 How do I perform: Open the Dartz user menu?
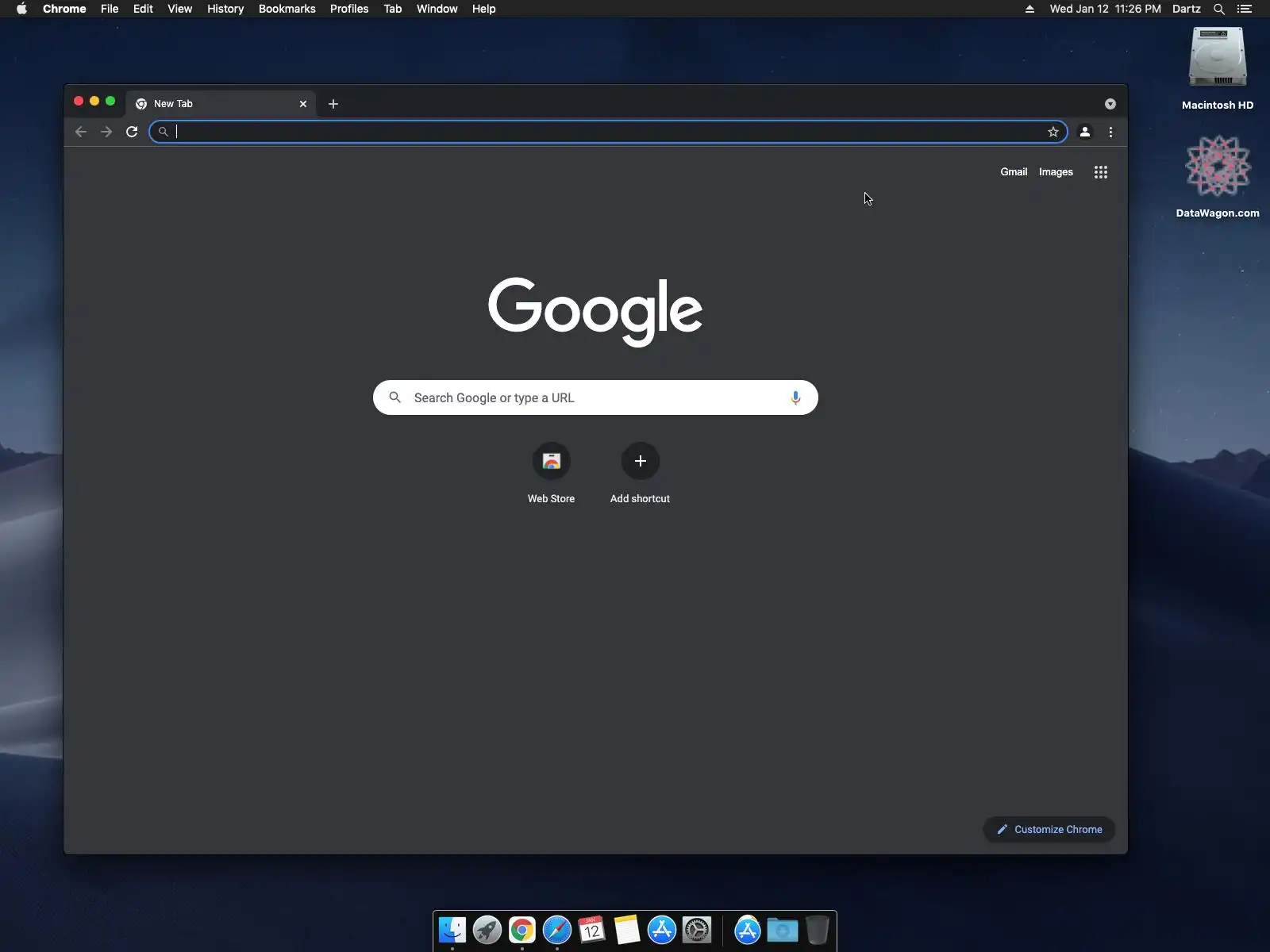pyautogui.click(x=1187, y=9)
